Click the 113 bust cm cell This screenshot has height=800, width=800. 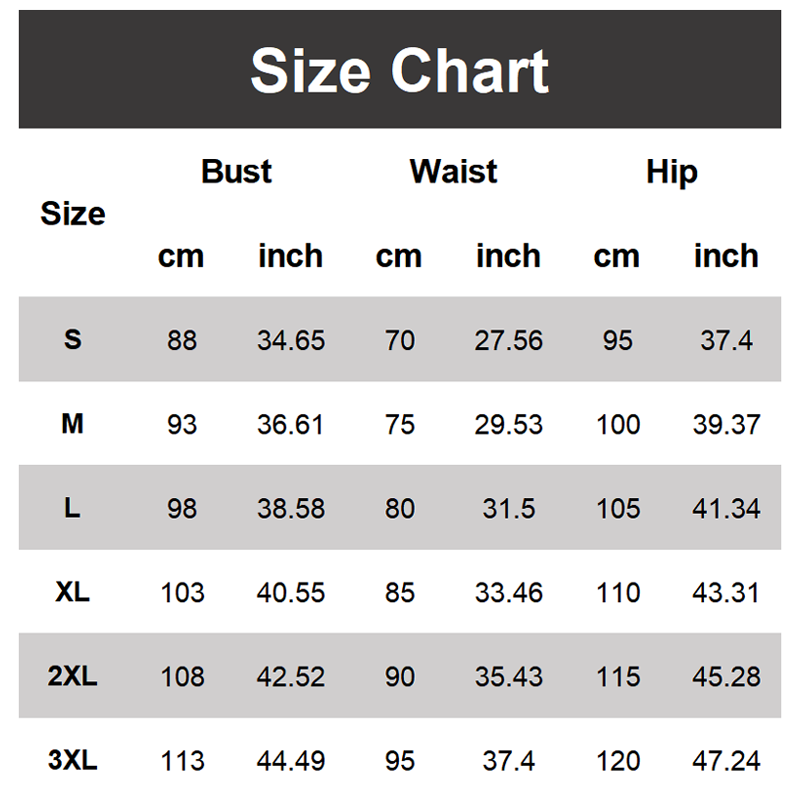[x=183, y=762]
